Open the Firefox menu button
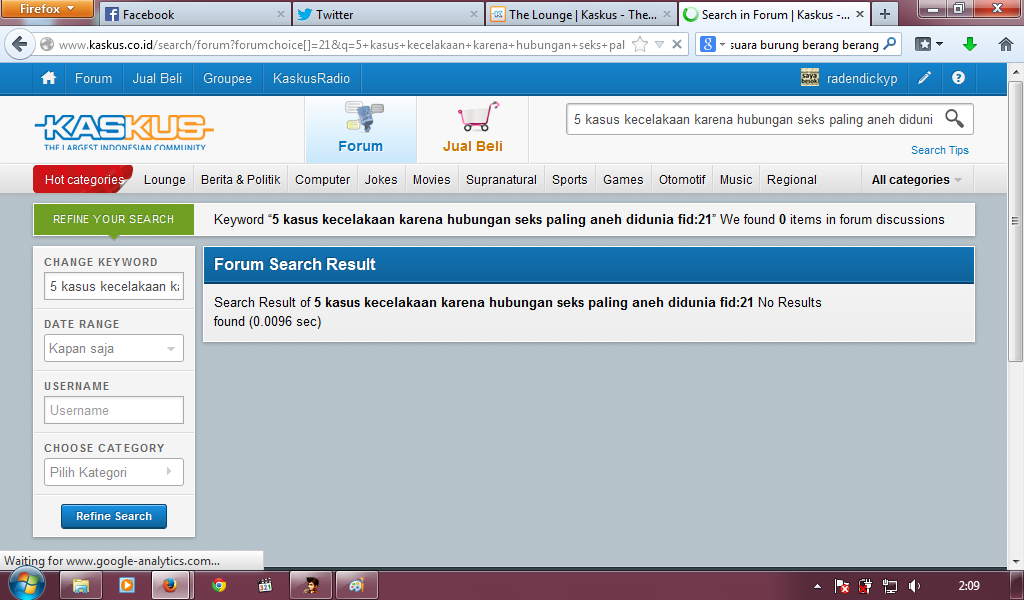Image resolution: width=1024 pixels, height=600 pixels. click(48, 9)
